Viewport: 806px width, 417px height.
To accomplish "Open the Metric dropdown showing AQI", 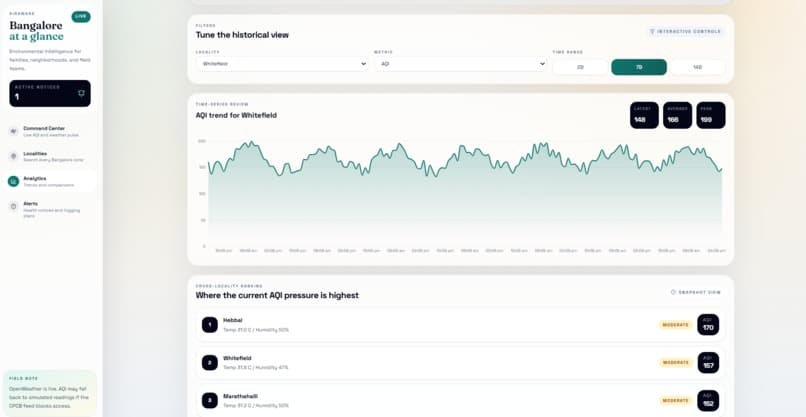I will (461, 64).
